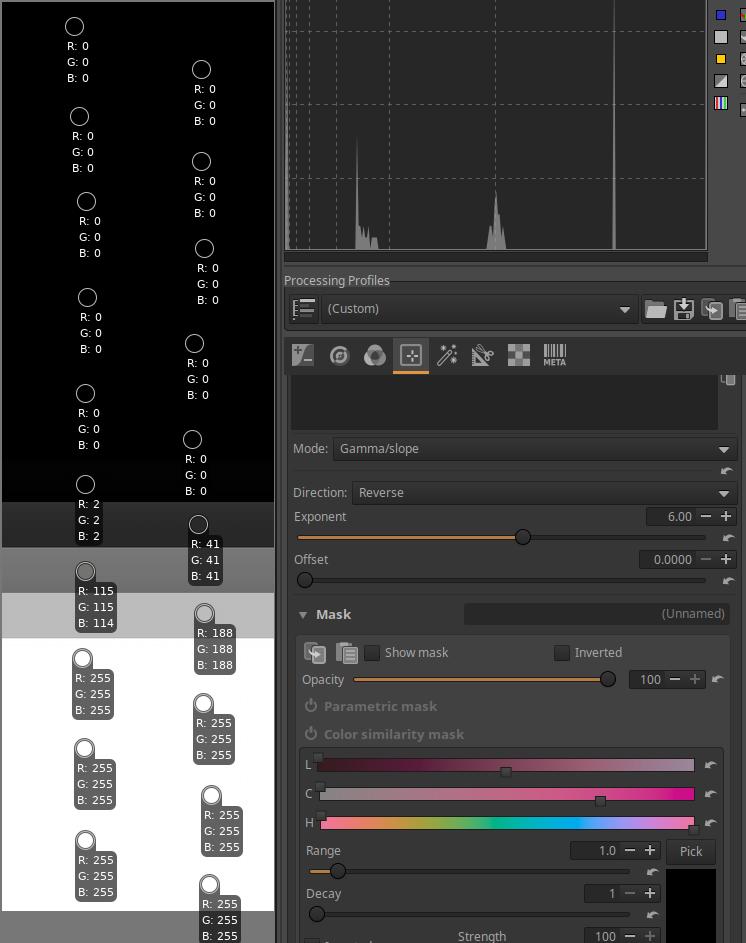Reset the Opacity slider to default
The height and width of the screenshot is (943, 746).
tap(718, 680)
